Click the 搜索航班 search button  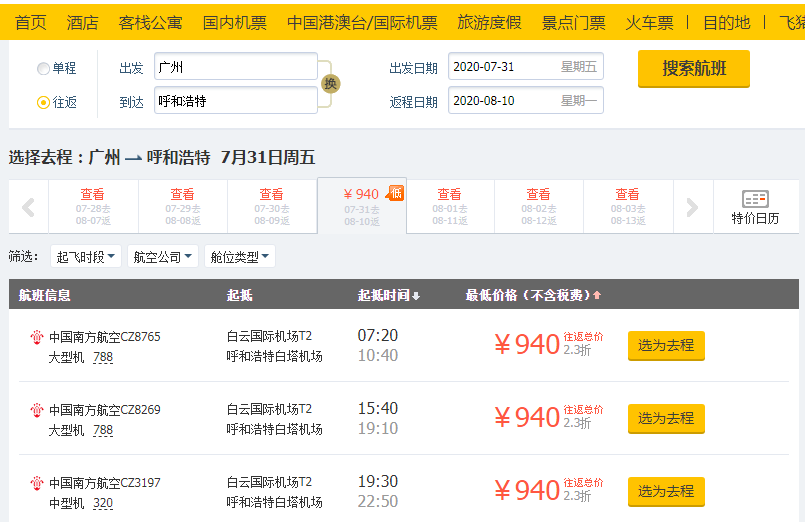(693, 69)
